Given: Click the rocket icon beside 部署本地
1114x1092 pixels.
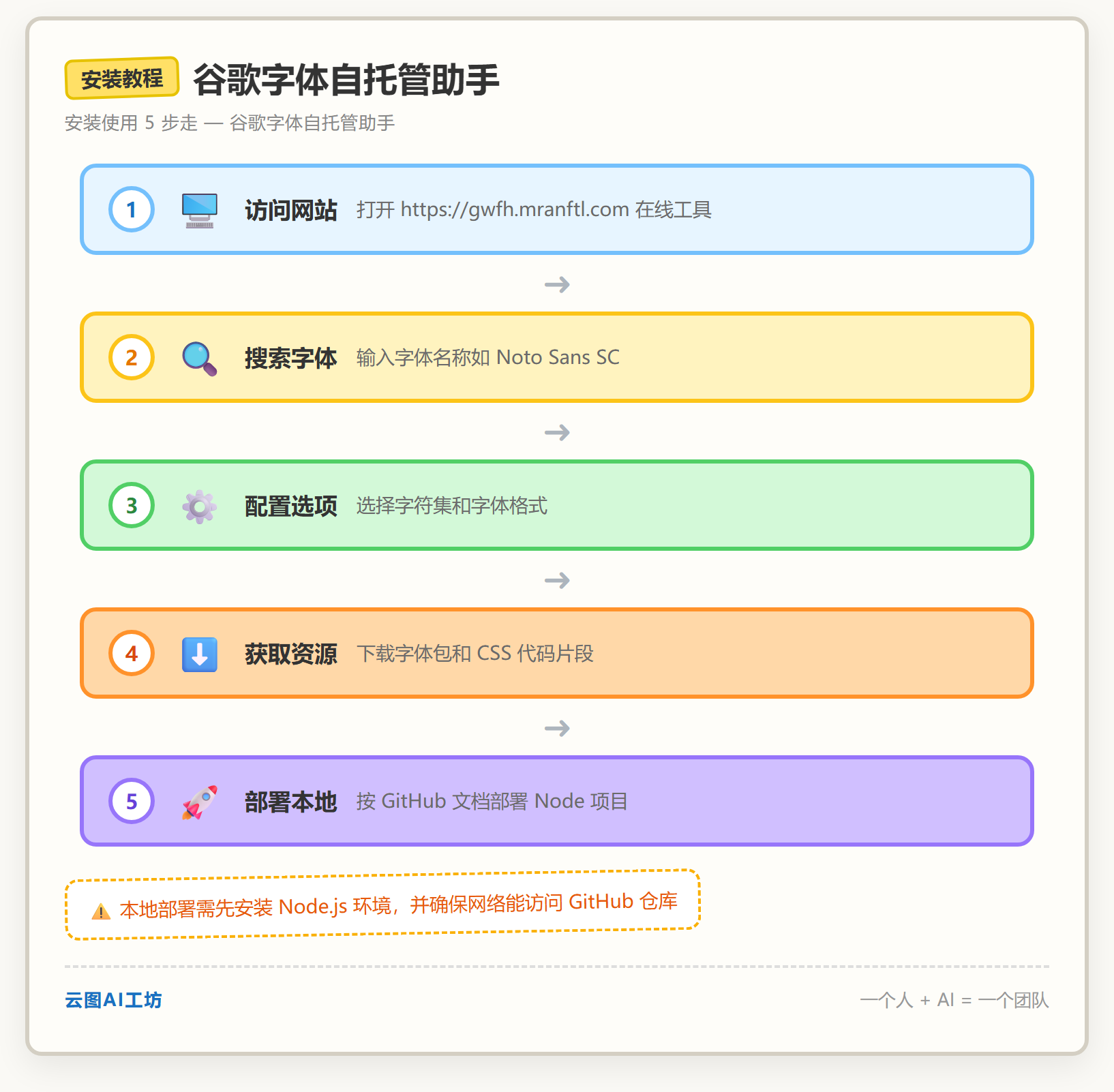Looking at the screenshot, I should pyautogui.click(x=200, y=802).
